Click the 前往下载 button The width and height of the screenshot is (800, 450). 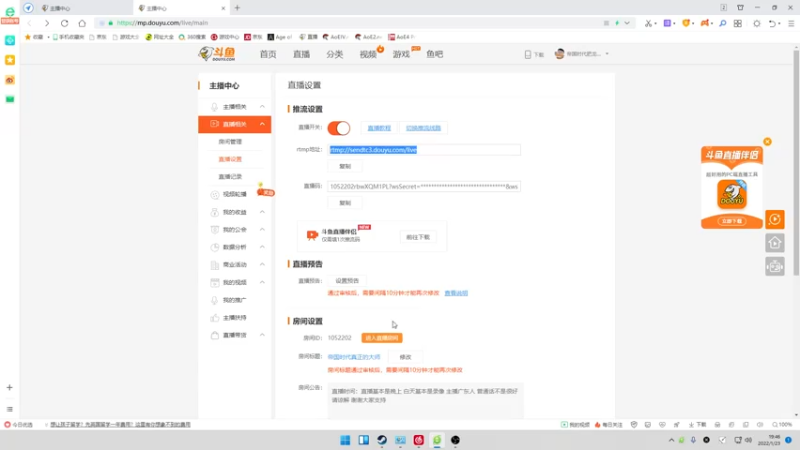click(x=418, y=237)
